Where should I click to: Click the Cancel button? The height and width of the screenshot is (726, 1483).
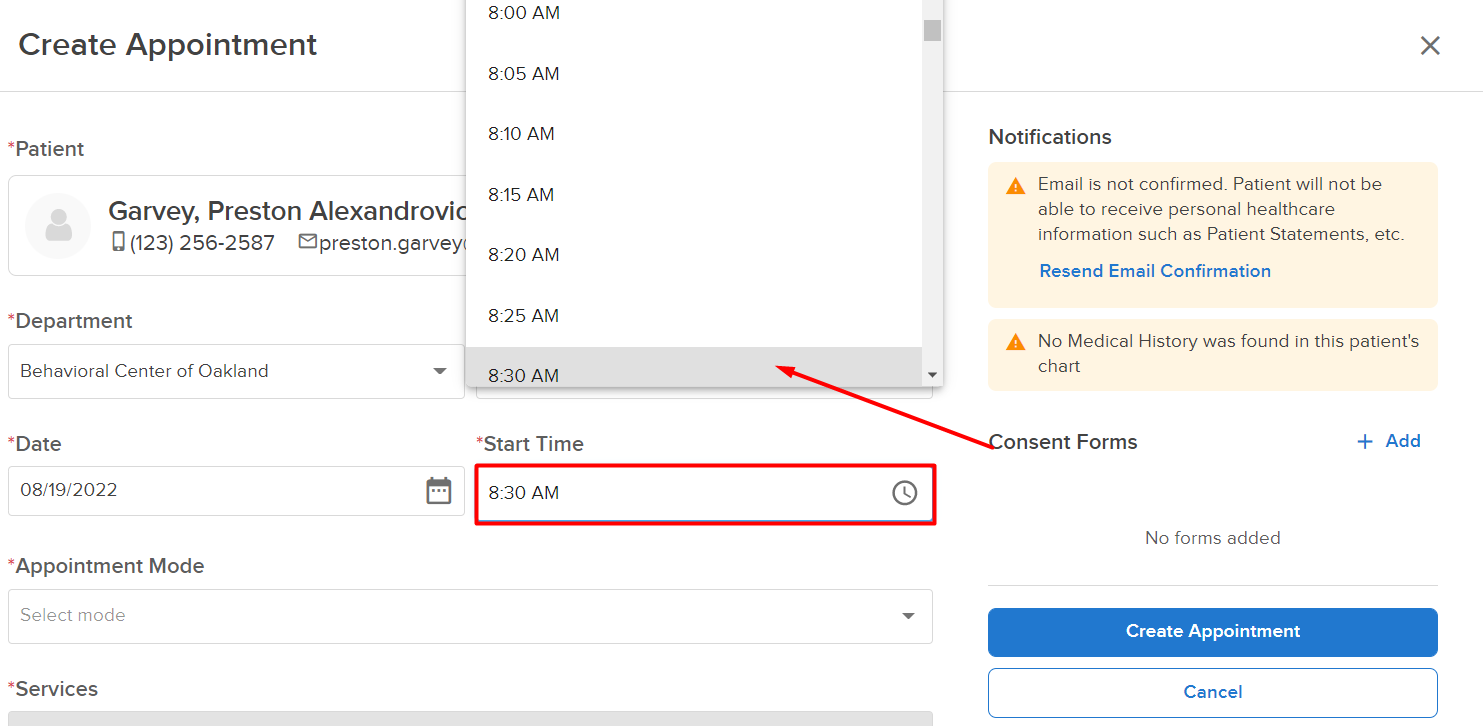coord(1213,693)
